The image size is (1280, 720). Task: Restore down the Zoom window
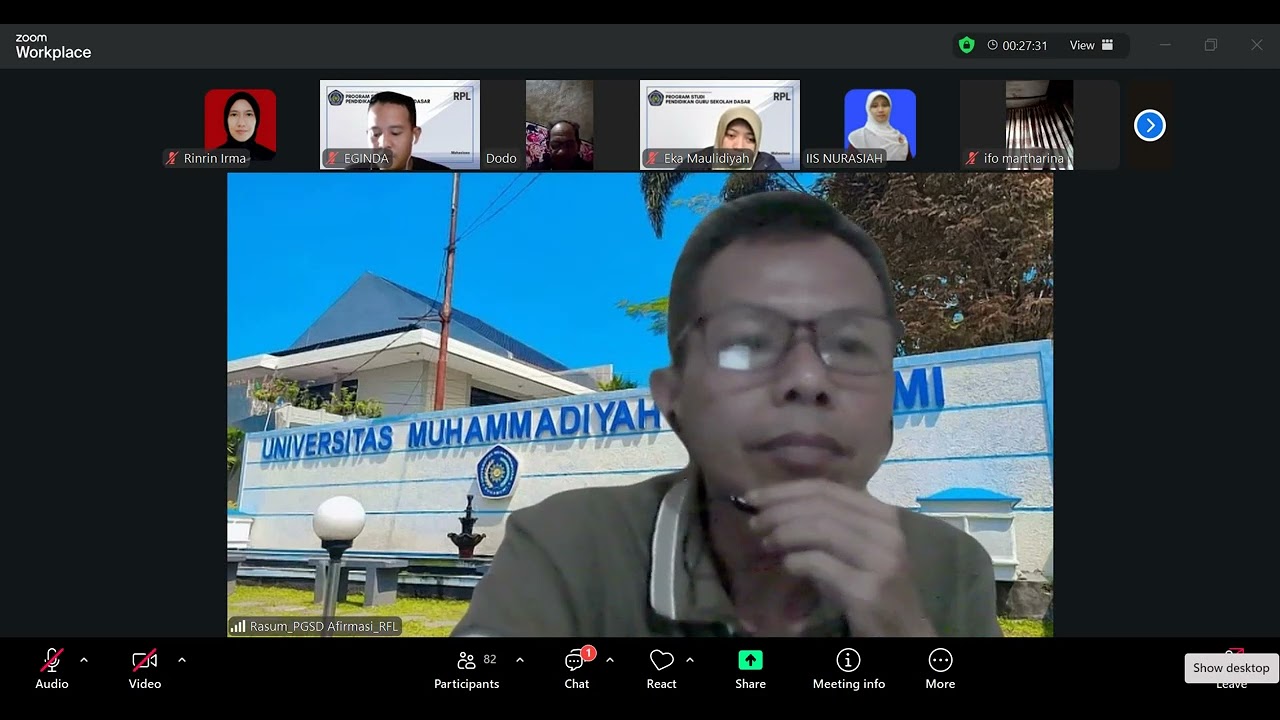point(1211,45)
